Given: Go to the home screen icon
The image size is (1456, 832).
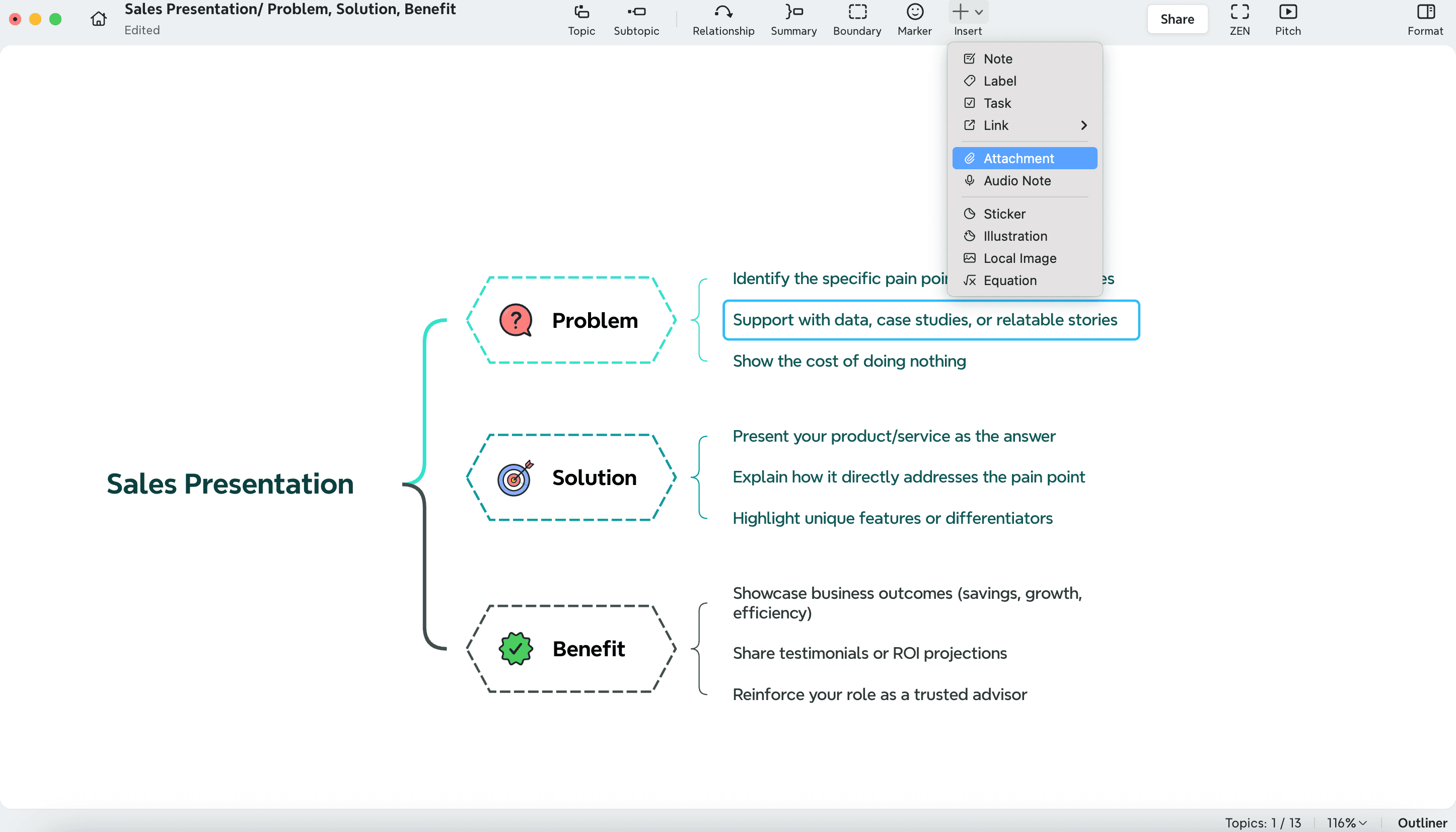Looking at the screenshot, I should [98, 19].
